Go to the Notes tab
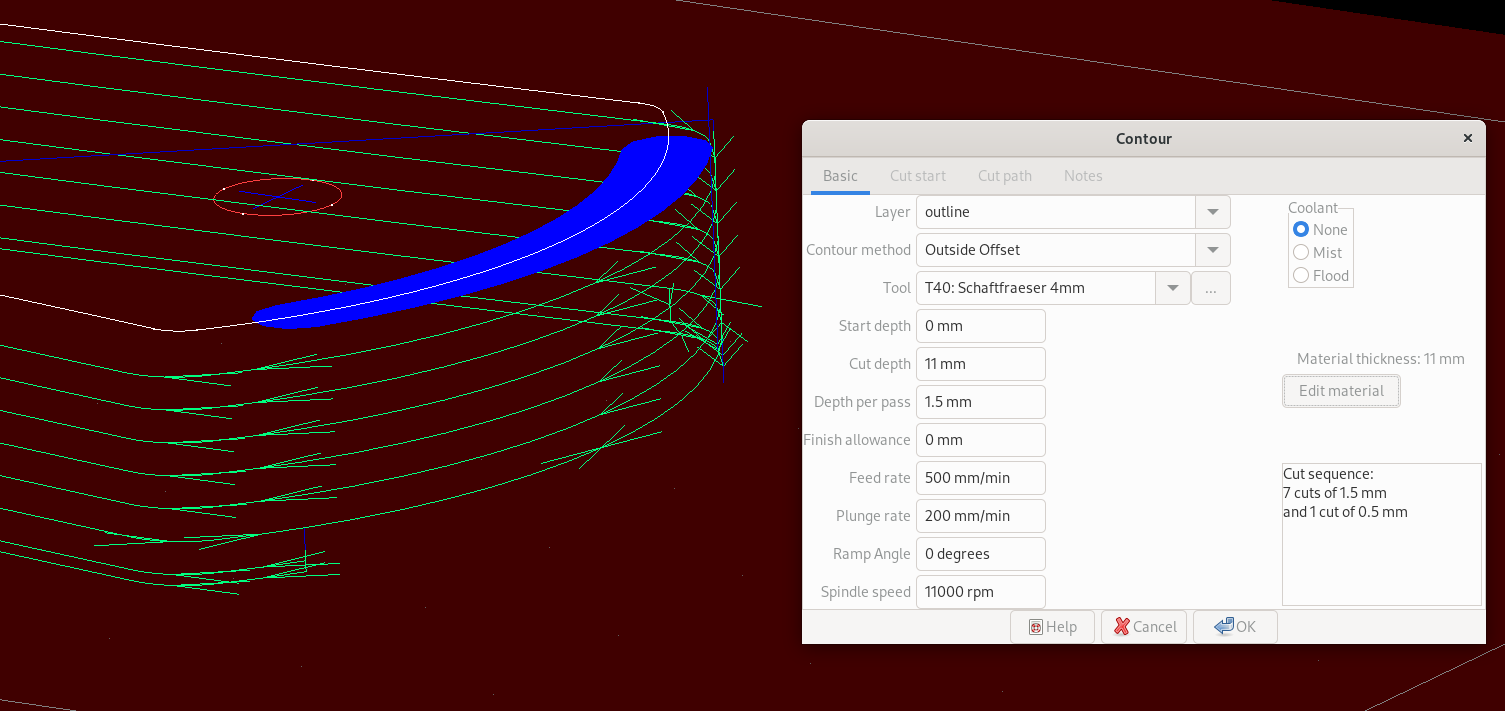 (1083, 176)
